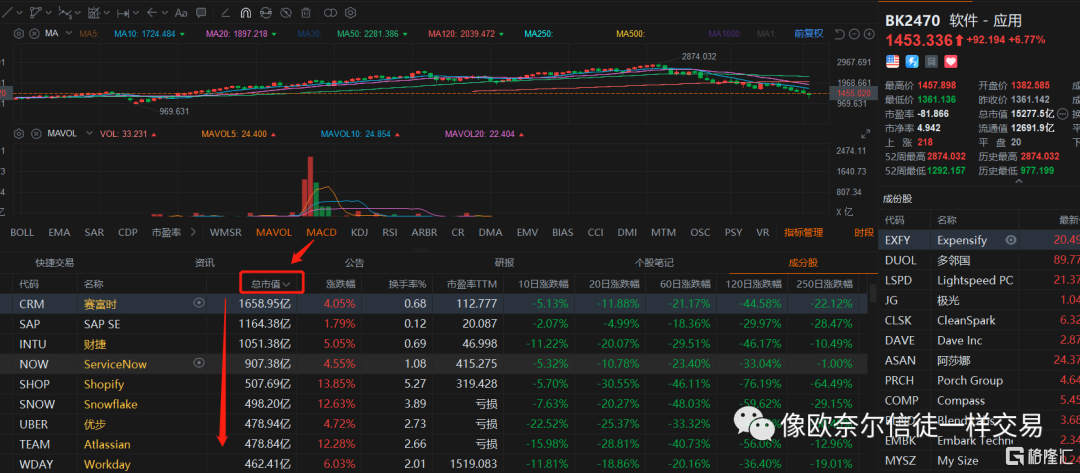Open the line tool options arrow
This screenshot has height=473, width=1080.
[19, 12]
